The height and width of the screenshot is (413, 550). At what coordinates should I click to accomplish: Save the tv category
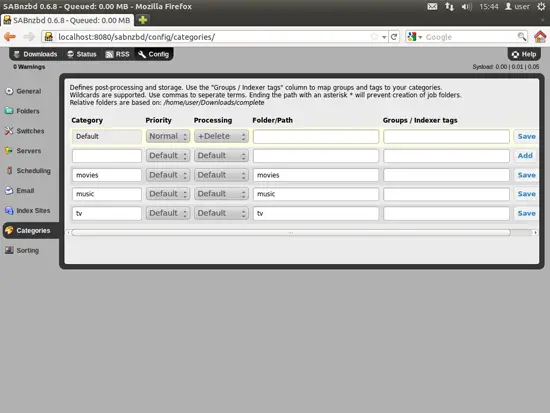(526, 213)
